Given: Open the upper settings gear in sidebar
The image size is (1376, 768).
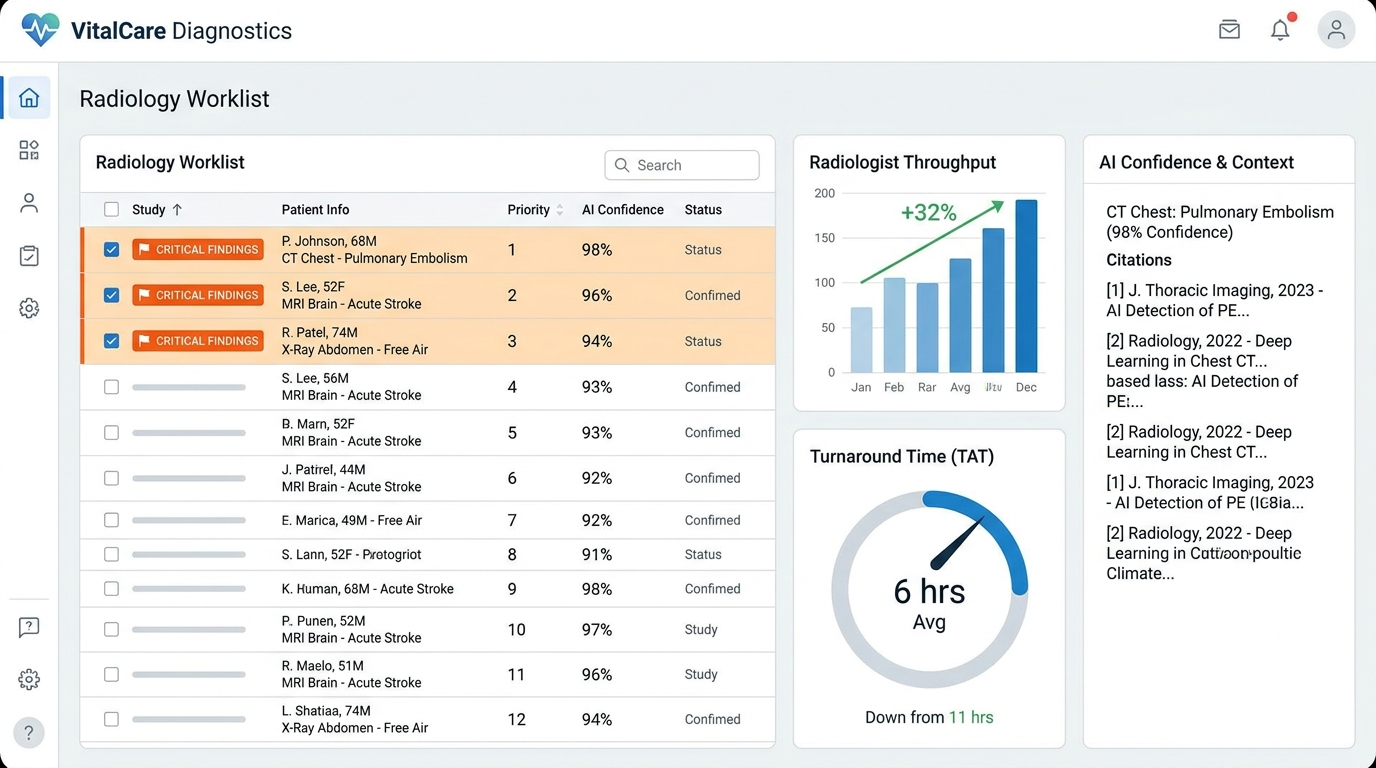Looking at the screenshot, I should pos(29,308).
